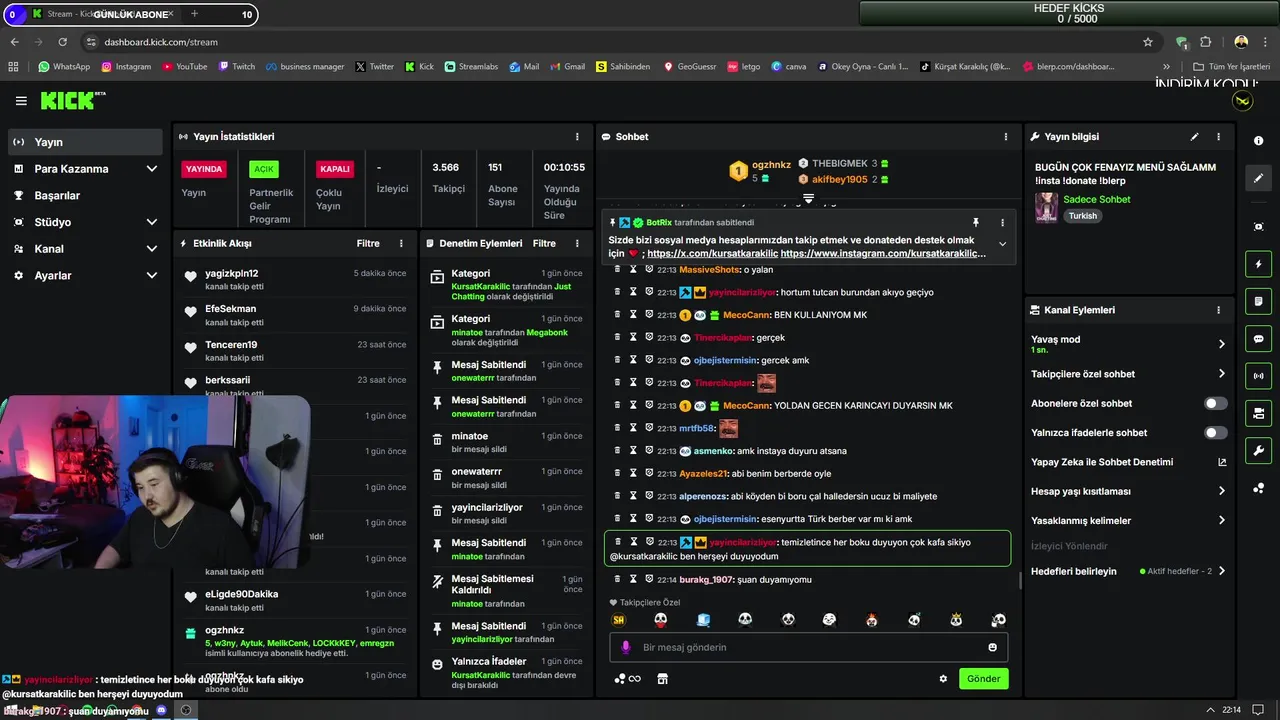
Task: Toggle Yalnızca ifadelerle sohbet switch
Action: tap(1215, 433)
